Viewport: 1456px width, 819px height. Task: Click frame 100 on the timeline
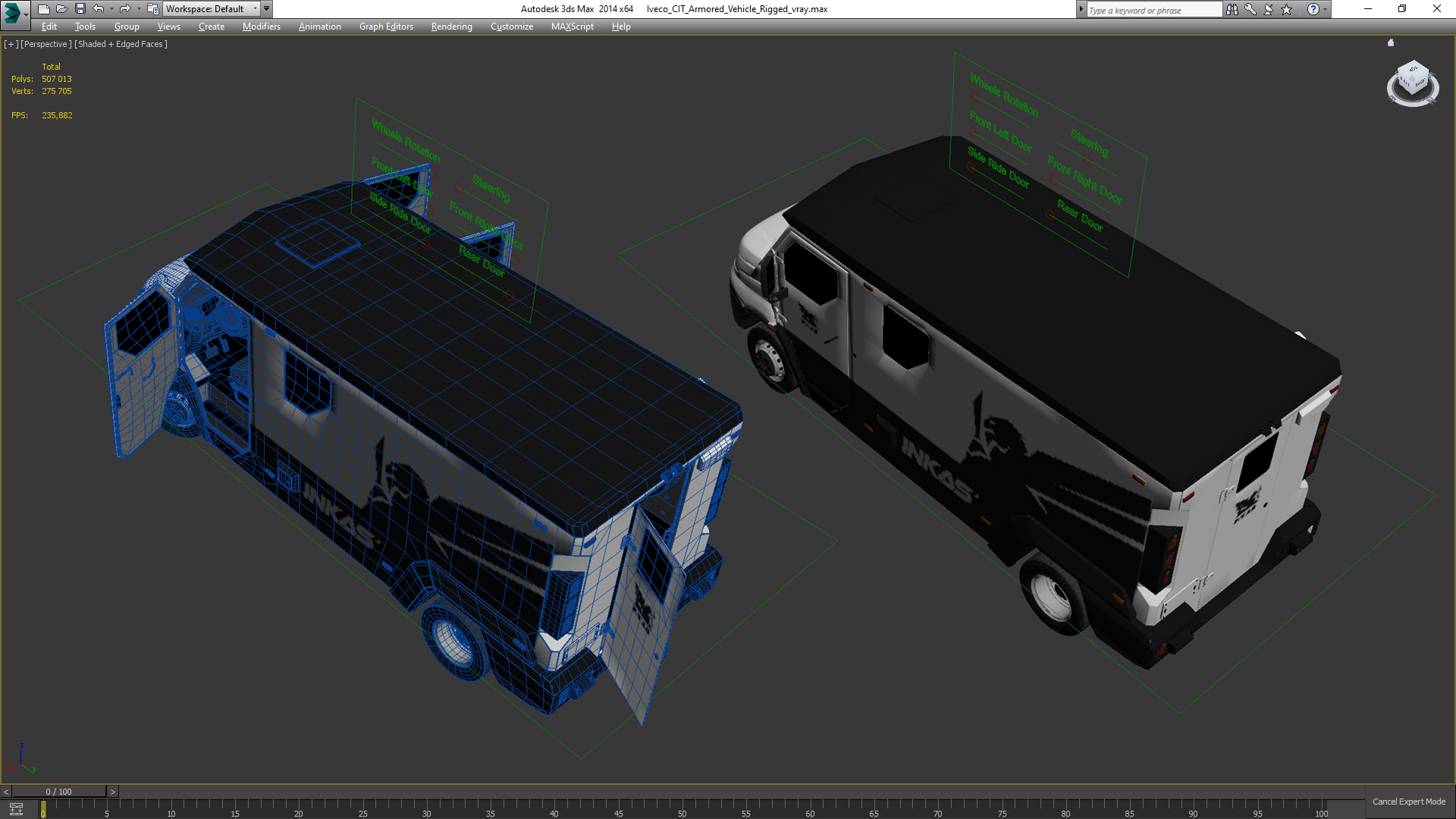[1322, 813]
